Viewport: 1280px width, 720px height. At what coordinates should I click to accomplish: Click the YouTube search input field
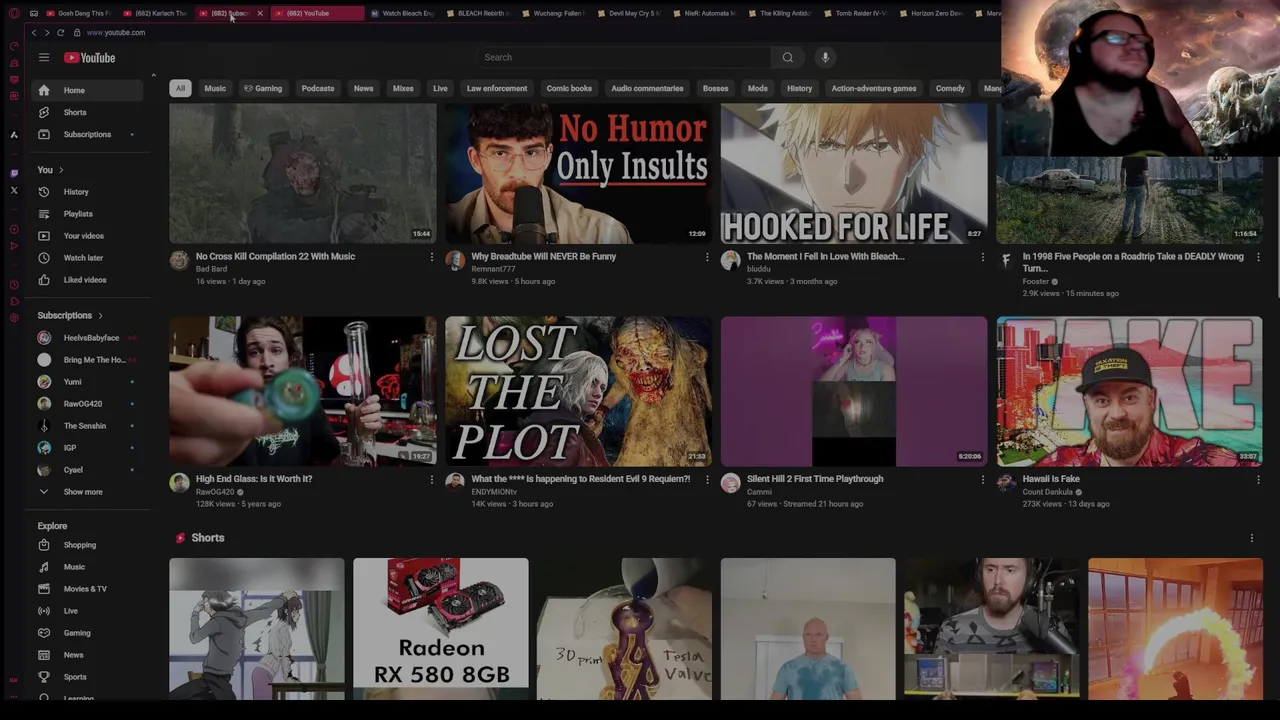point(623,57)
